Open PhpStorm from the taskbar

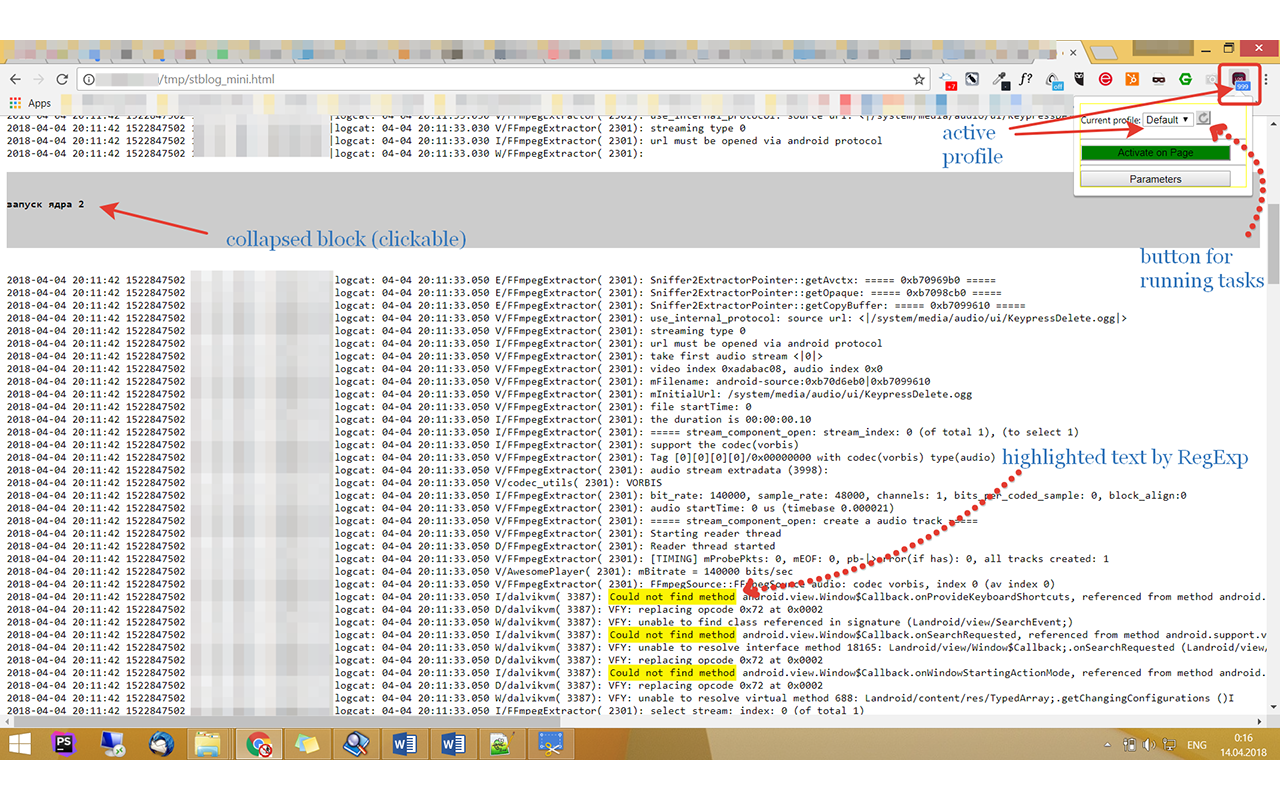(x=66, y=744)
